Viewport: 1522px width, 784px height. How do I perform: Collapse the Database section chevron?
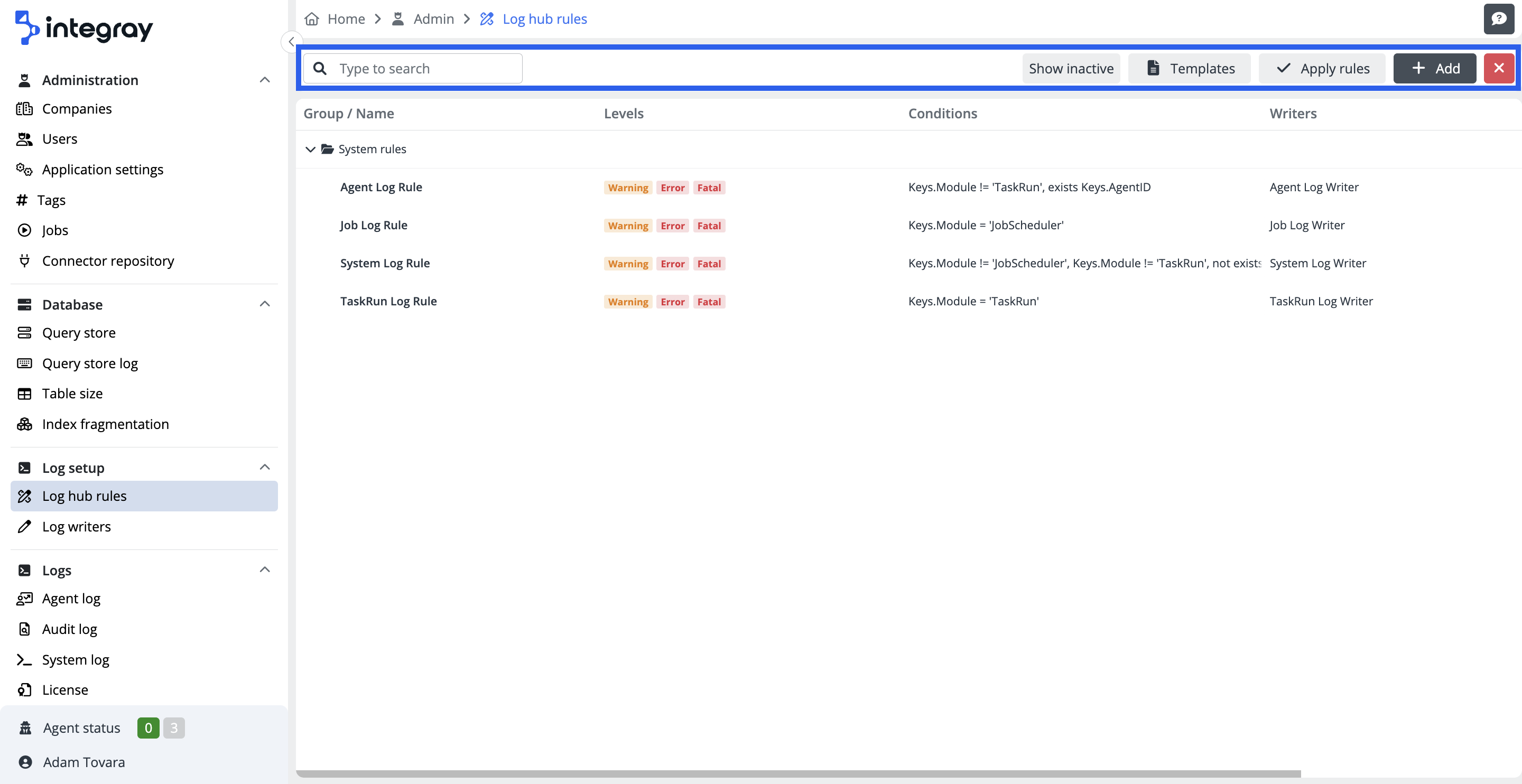click(x=265, y=304)
